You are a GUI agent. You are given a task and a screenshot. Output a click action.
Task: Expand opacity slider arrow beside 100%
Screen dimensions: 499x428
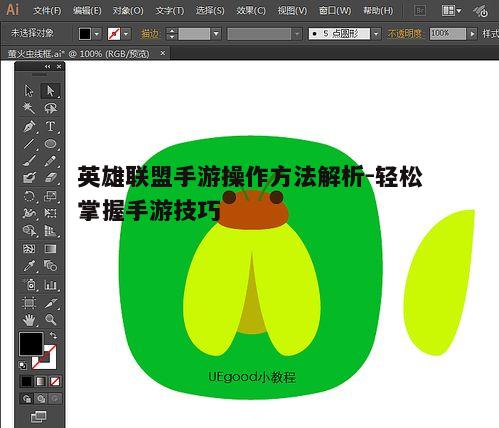click(472, 34)
